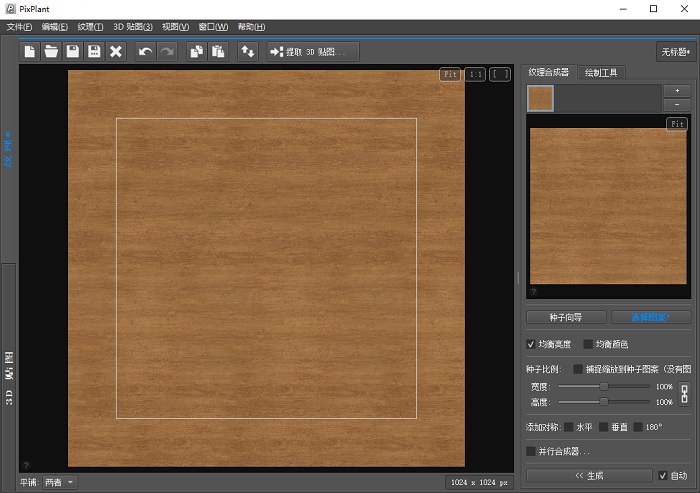
Task: Uncheck the 均衡亮度 checkbox
Action: click(531, 345)
